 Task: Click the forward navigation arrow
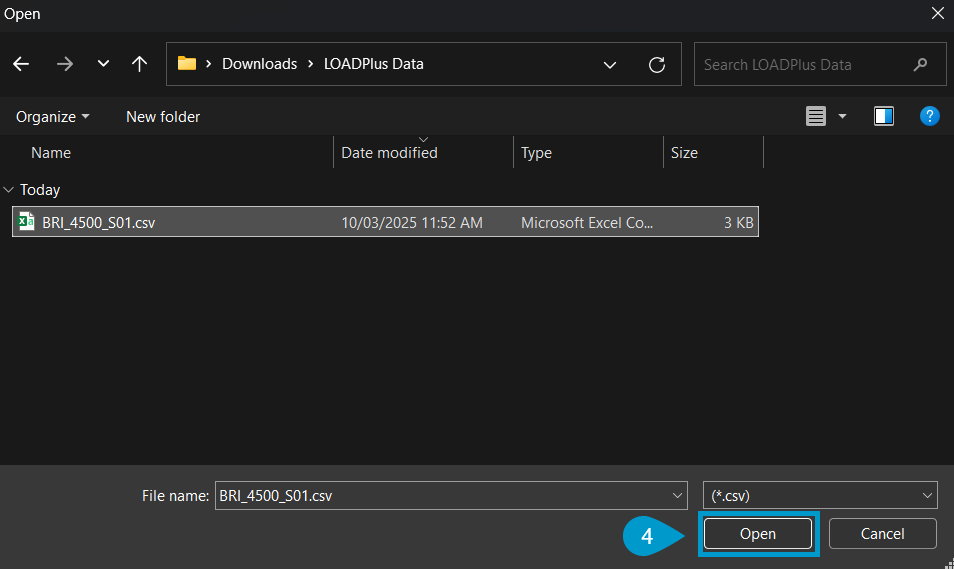[64, 64]
